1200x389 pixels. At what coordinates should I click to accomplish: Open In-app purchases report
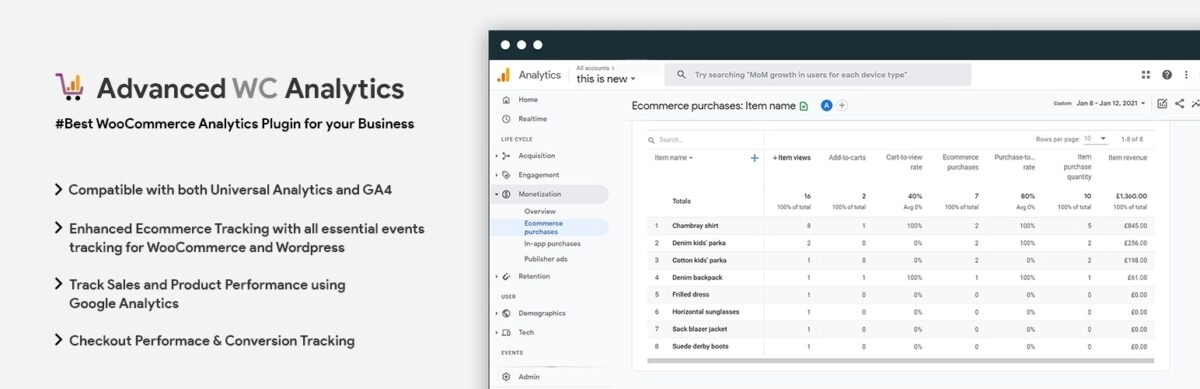[552, 243]
